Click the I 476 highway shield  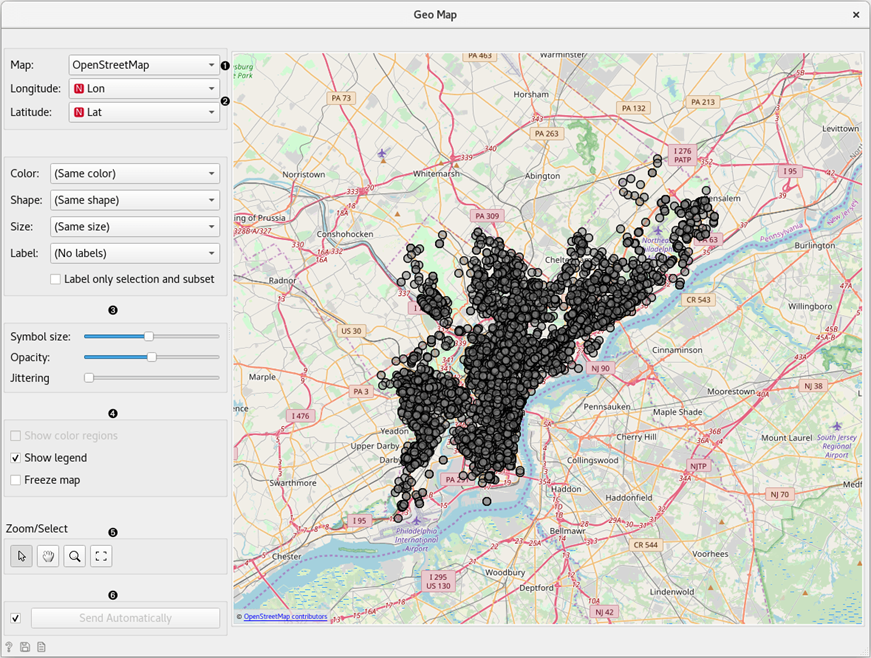[301, 416]
